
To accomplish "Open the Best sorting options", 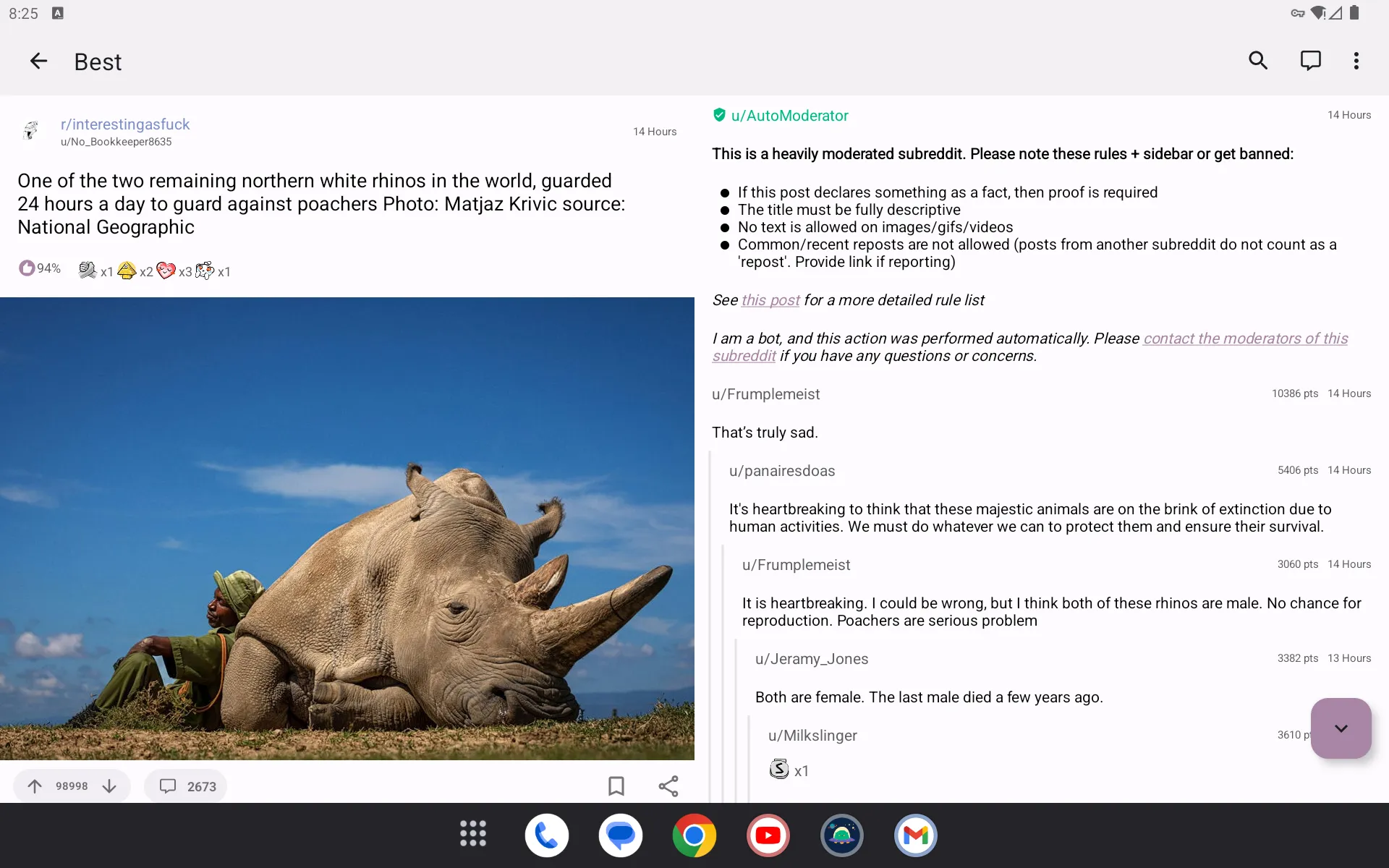I will [98, 61].
